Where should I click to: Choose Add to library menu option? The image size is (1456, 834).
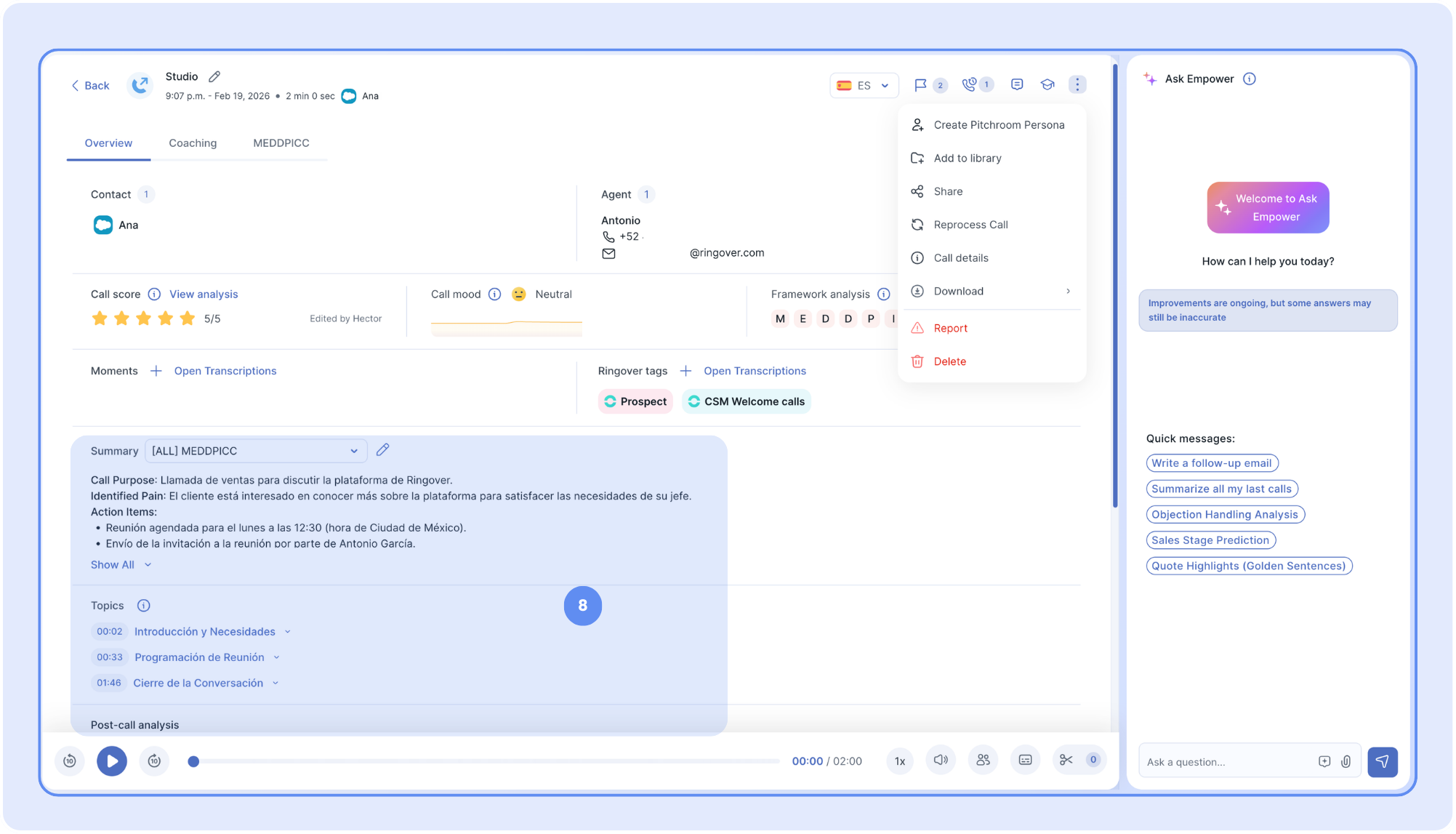(967, 159)
